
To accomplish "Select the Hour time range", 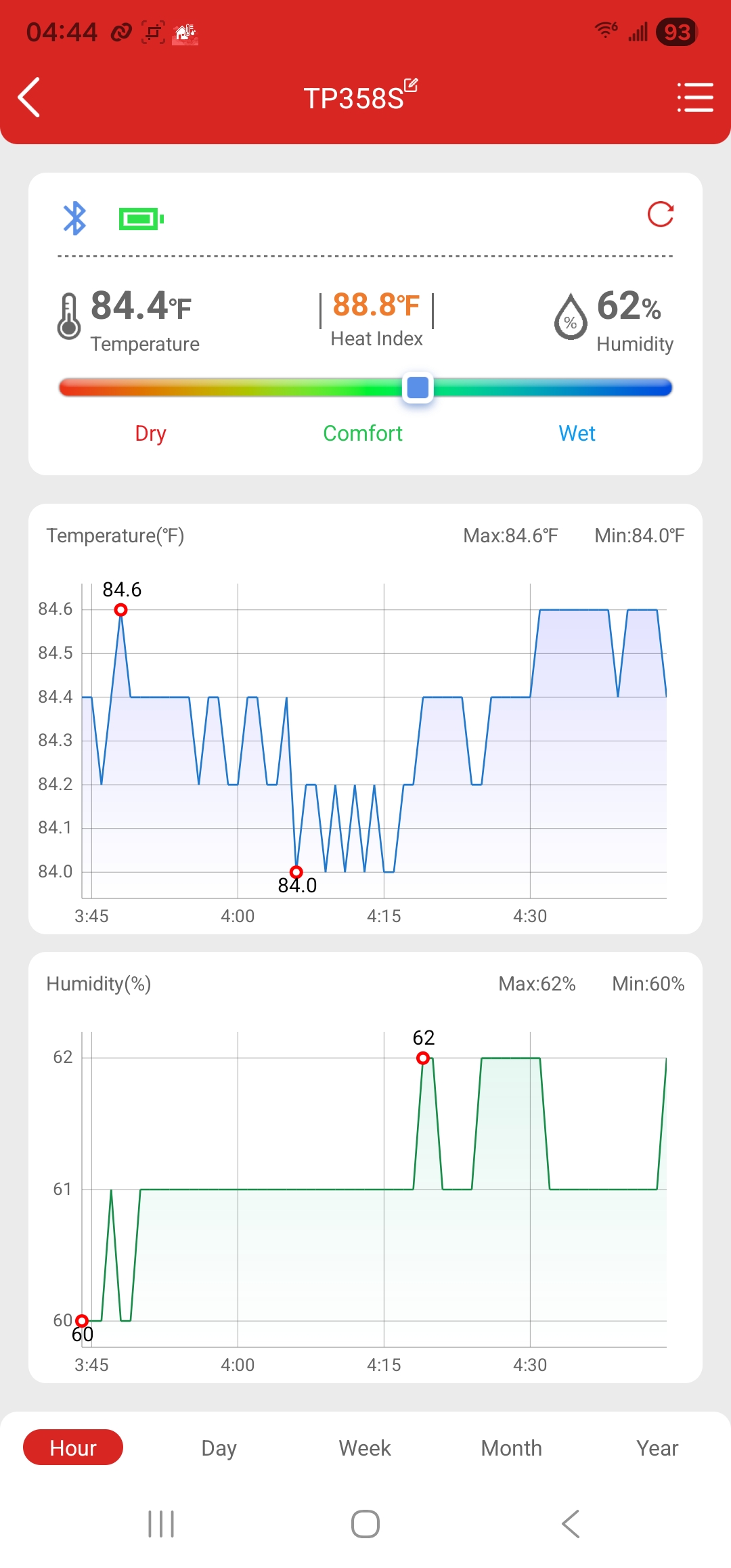I will tap(73, 1447).
